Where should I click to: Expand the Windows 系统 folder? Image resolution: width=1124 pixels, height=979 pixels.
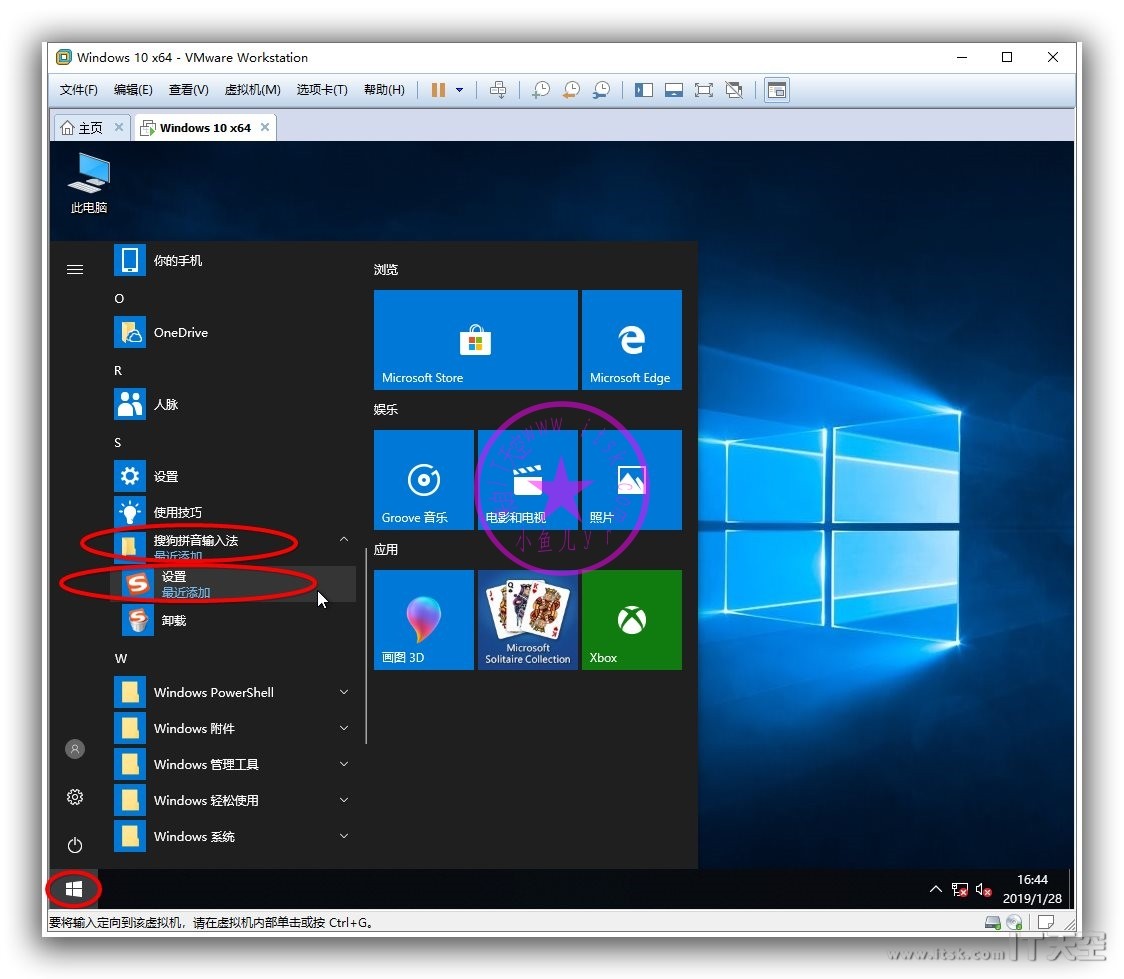click(234, 836)
